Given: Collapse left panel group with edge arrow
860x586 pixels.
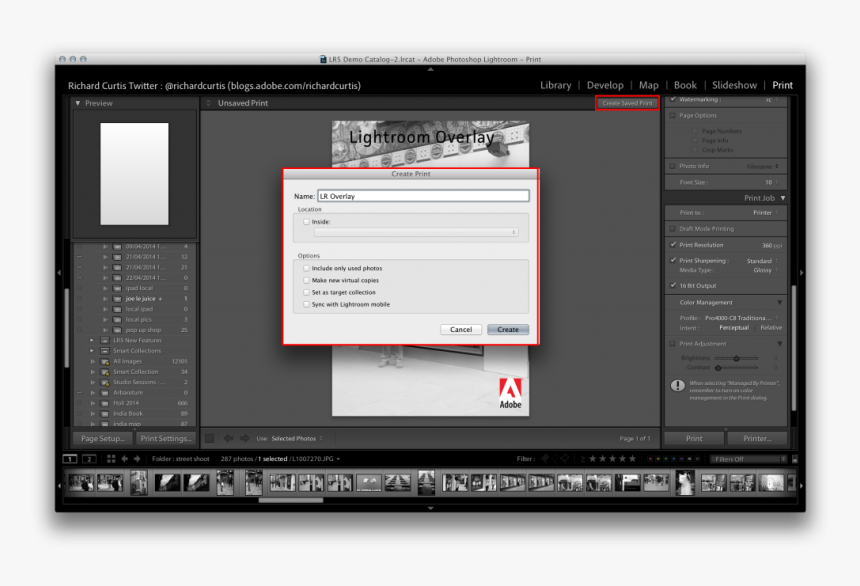Looking at the screenshot, I should click(59, 272).
